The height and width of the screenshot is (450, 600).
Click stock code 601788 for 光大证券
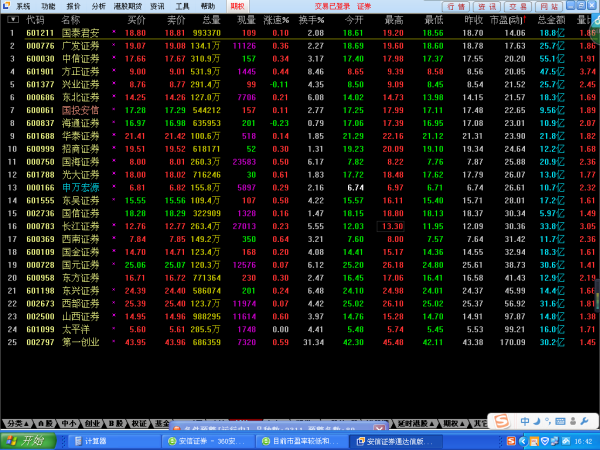point(40,174)
